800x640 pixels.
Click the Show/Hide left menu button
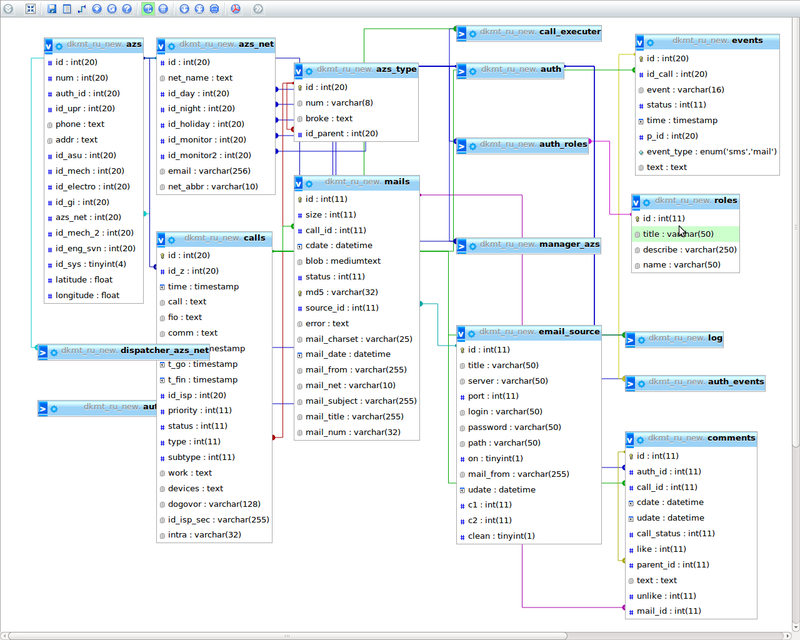9,9
